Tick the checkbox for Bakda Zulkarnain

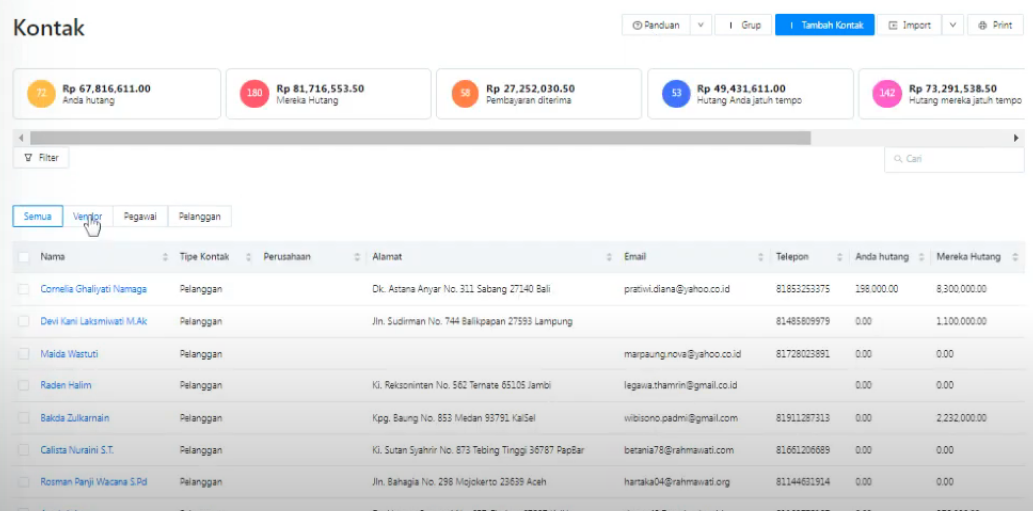coord(24,417)
